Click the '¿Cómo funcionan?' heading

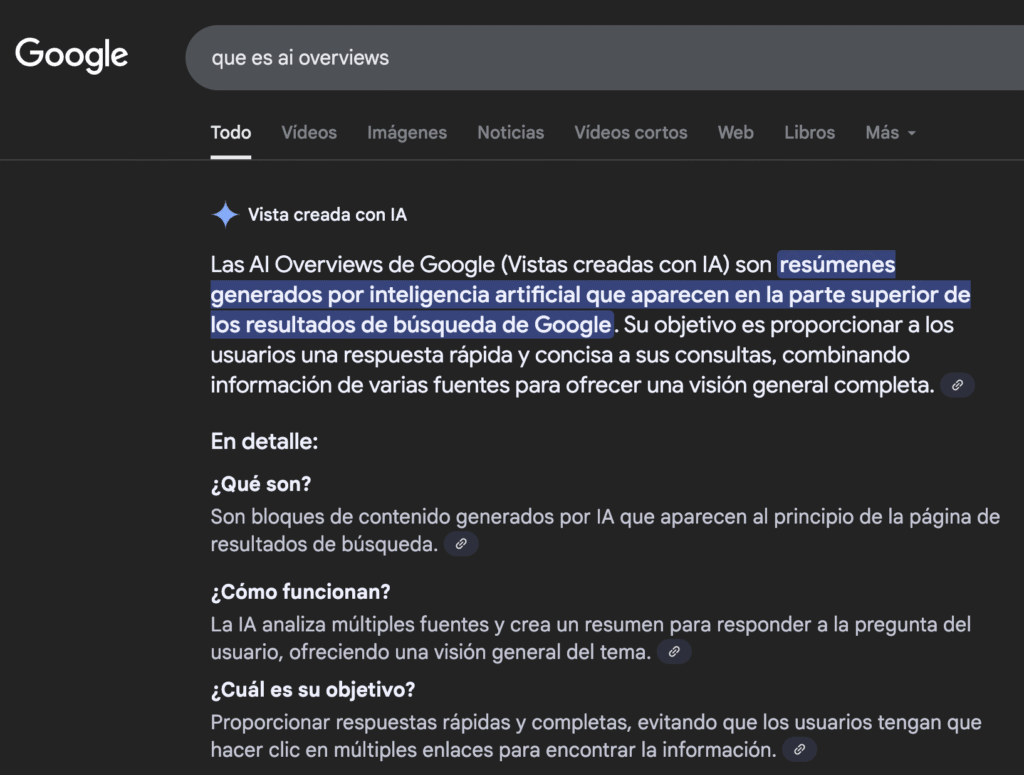(300, 592)
